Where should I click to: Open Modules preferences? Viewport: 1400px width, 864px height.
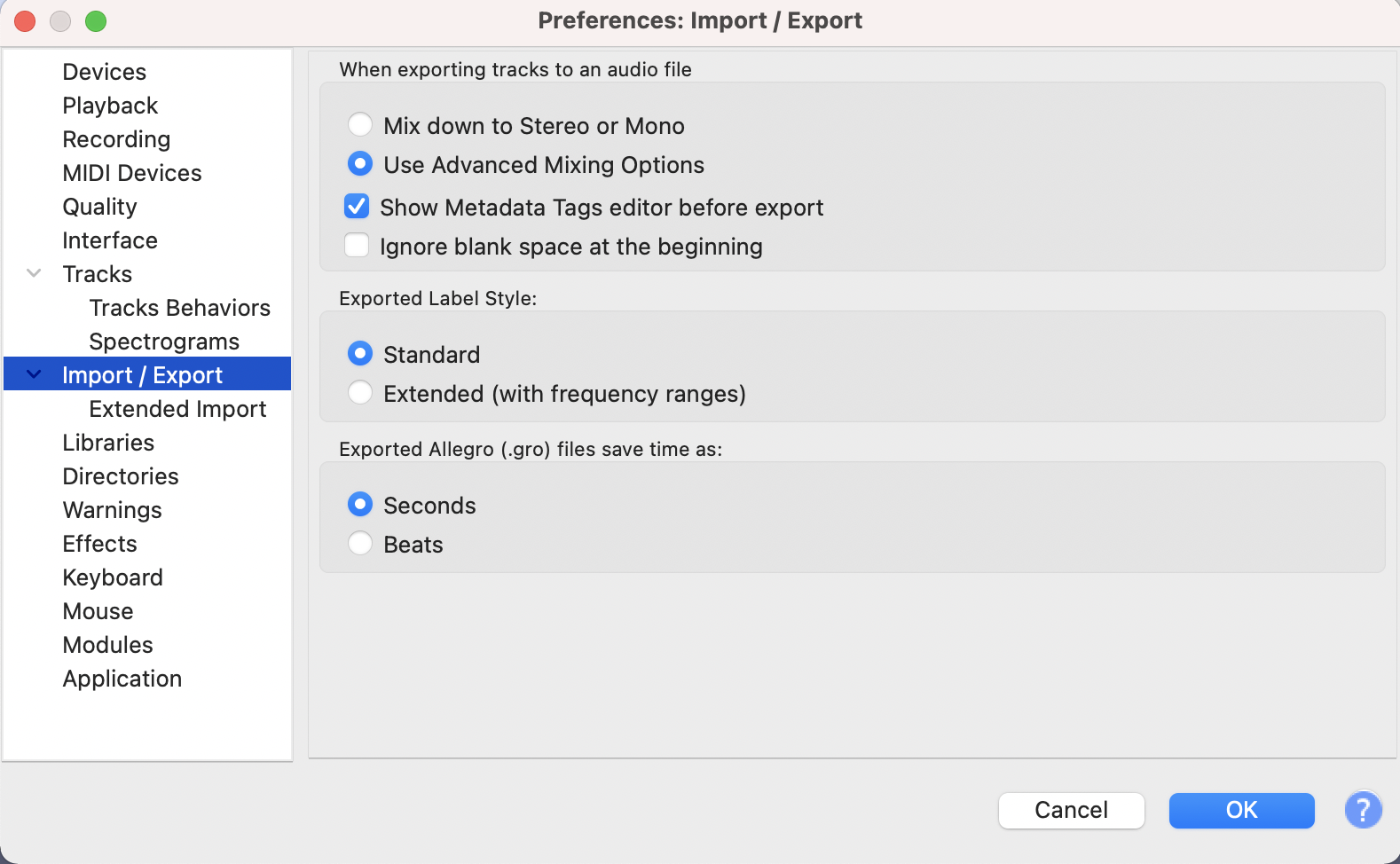[107, 645]
